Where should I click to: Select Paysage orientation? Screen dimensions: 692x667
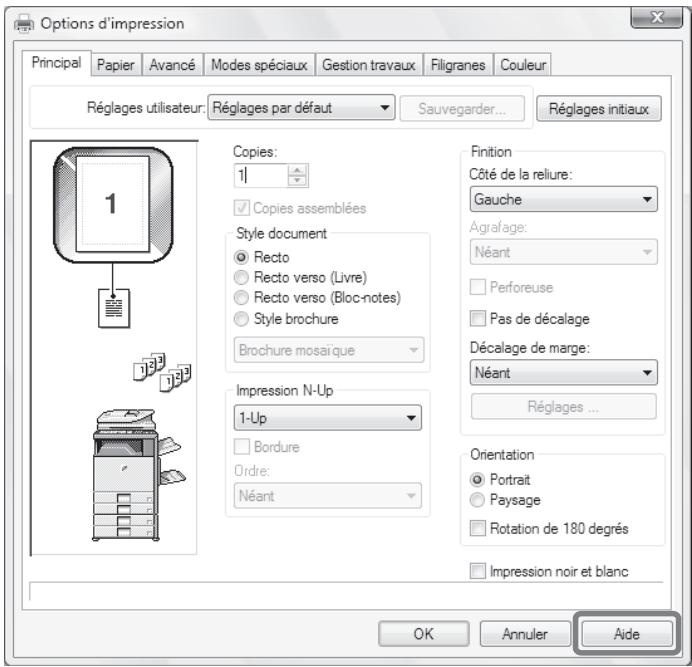477,500
